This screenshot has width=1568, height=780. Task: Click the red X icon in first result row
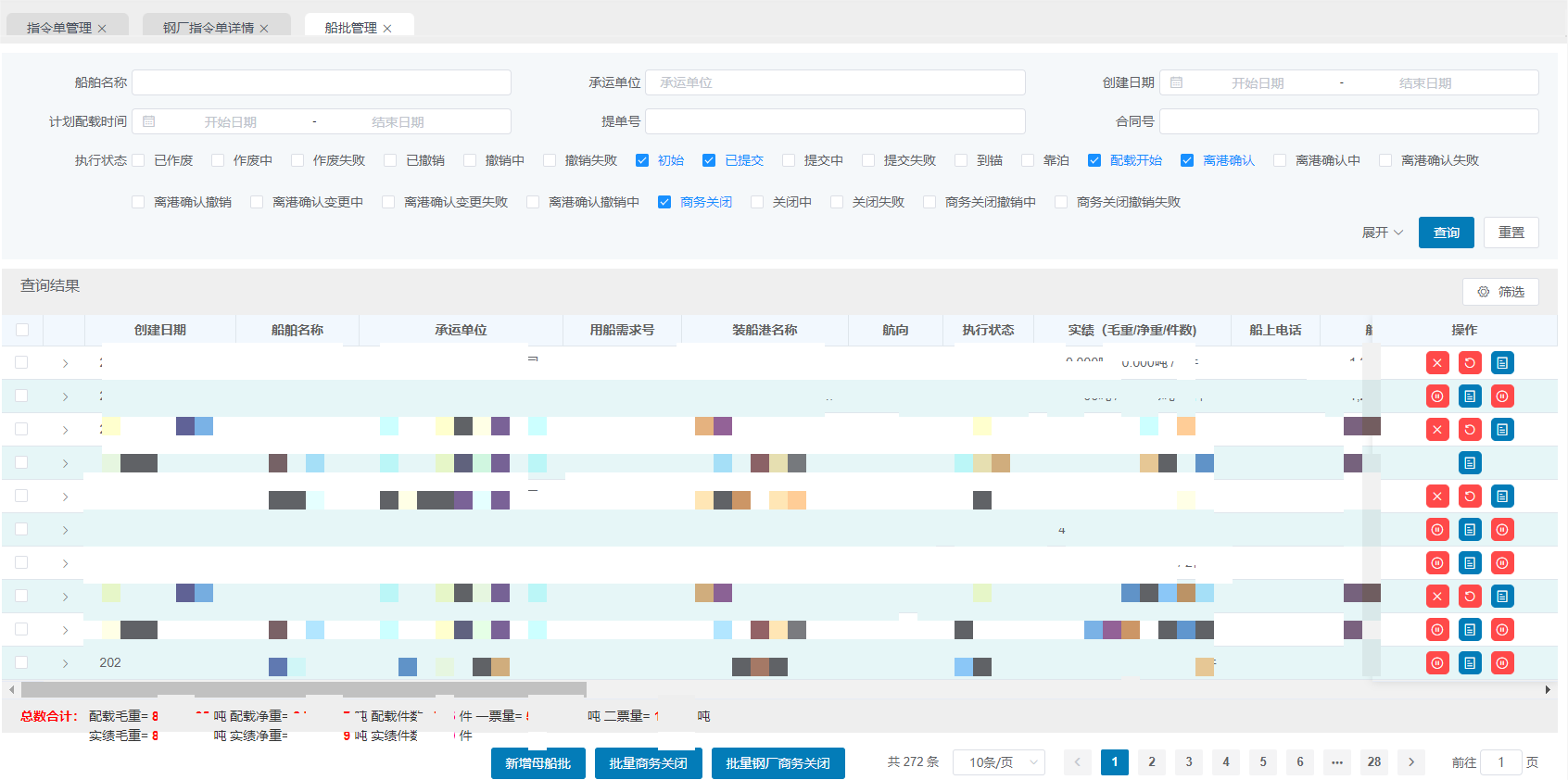(x=1437, y=363)
